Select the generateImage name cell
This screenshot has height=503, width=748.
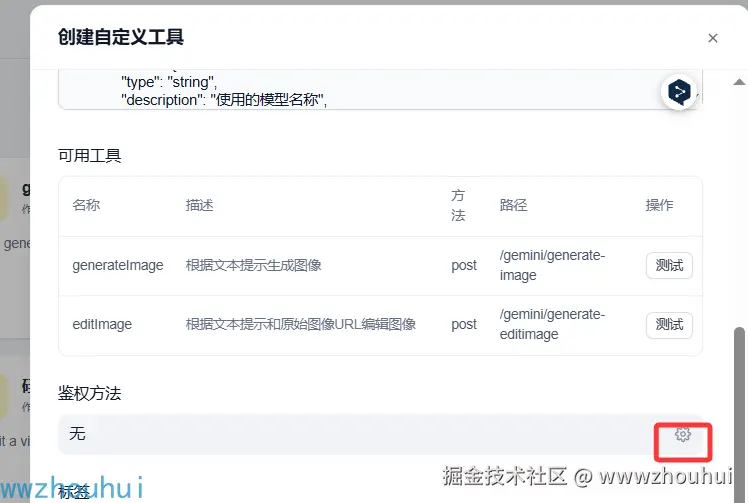click(x=118, y=265)
